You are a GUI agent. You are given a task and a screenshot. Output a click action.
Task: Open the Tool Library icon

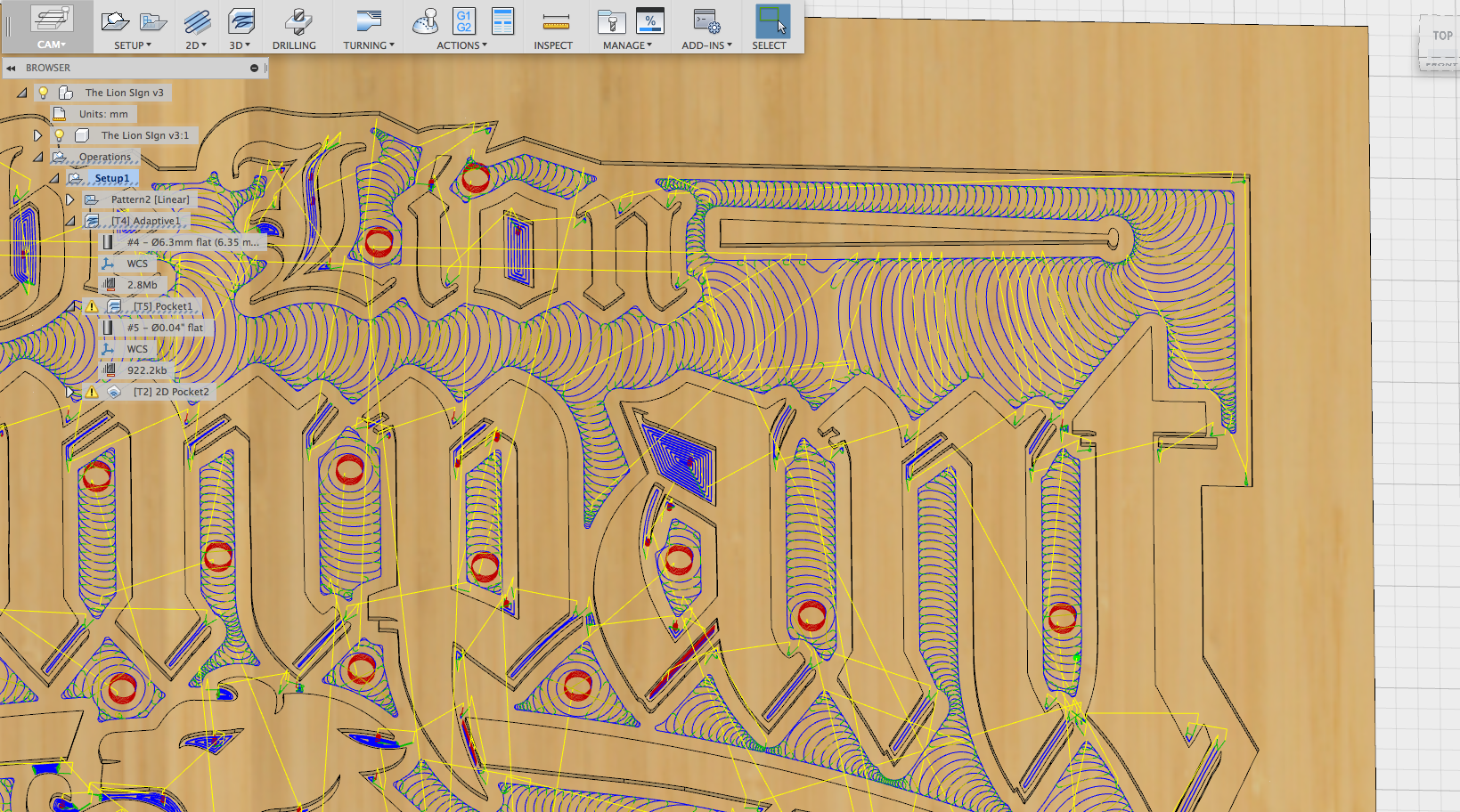(x=611, y=21)
